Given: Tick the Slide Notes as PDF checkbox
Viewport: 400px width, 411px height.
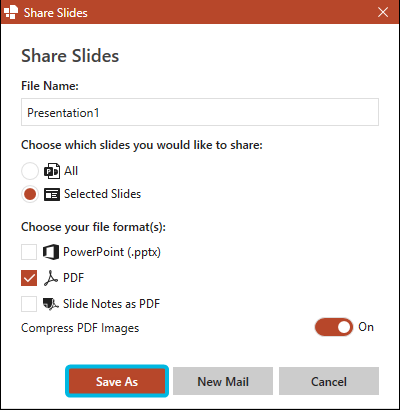Looking at the screenshot, I should coord(29,304).
